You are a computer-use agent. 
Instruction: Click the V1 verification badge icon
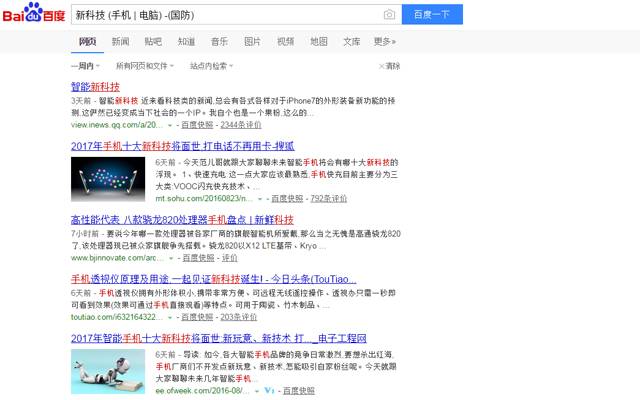(269, 391)
